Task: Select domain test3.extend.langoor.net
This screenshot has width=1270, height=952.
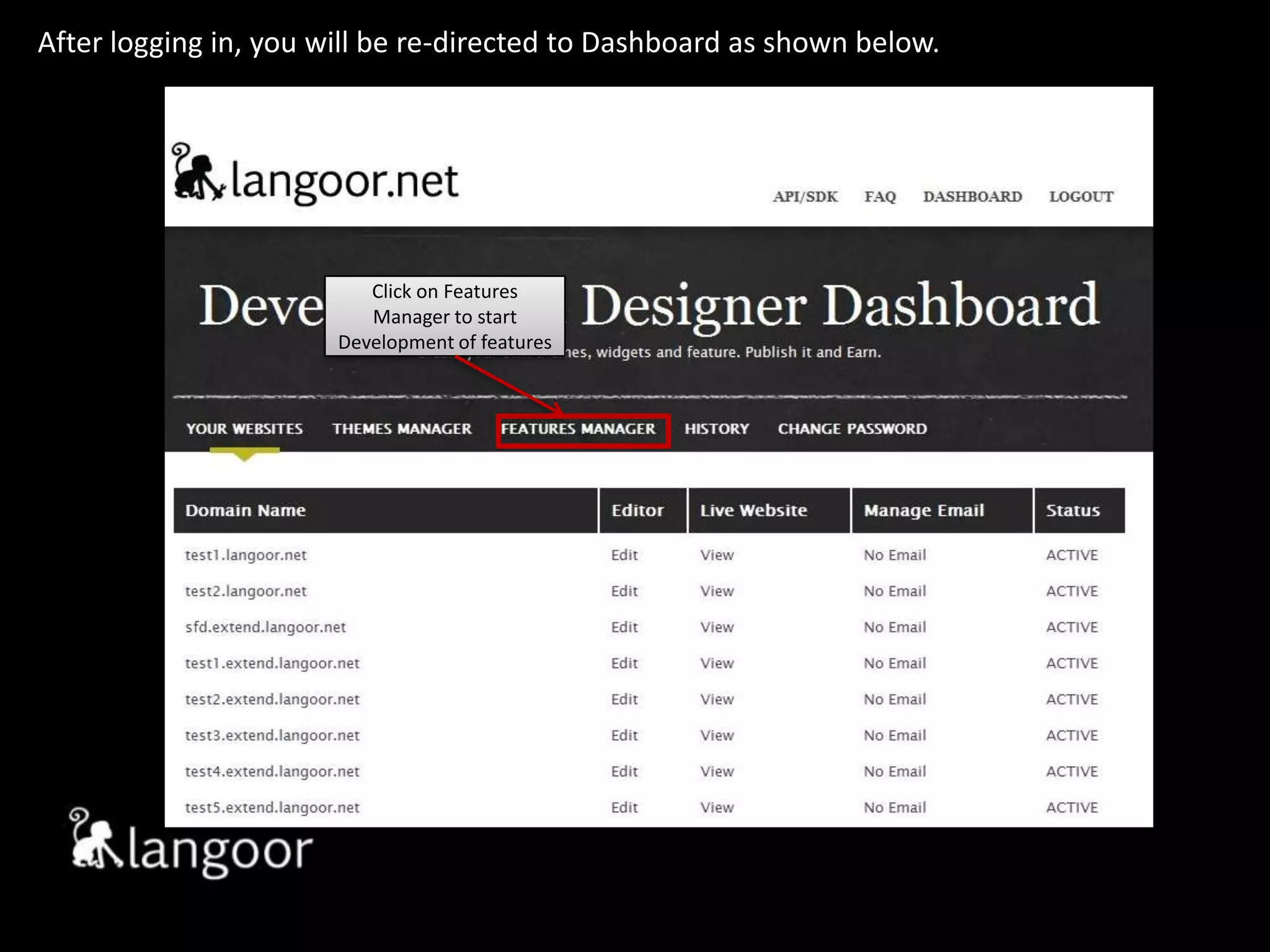Action: click(272, 735)
